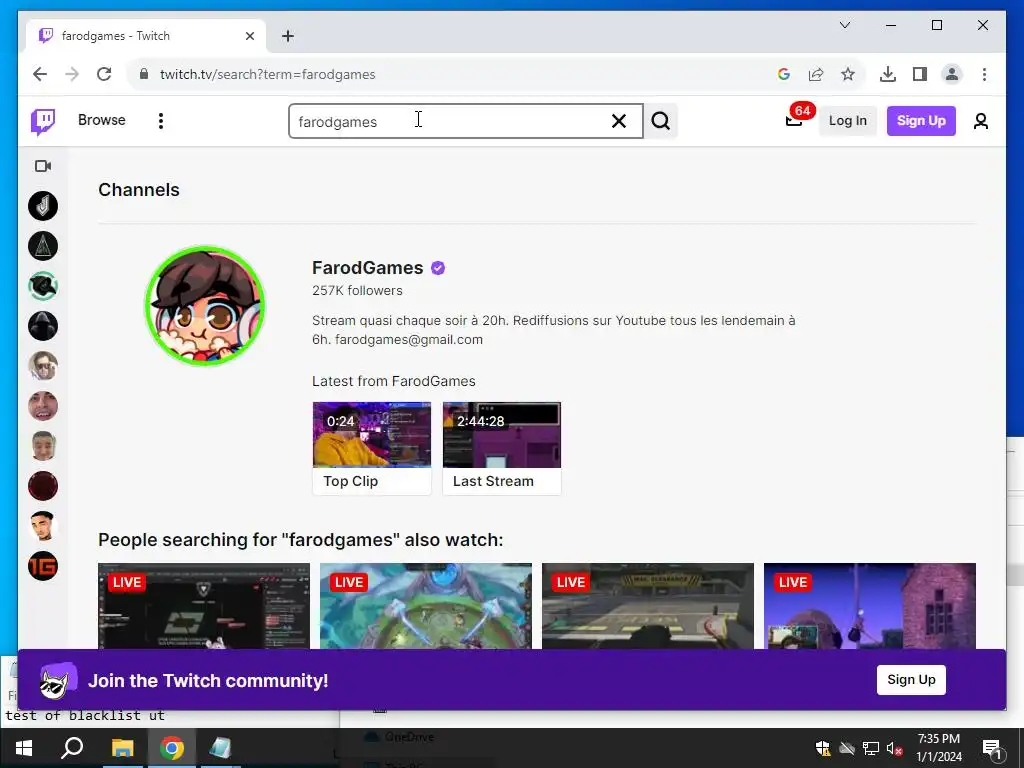Open the tab search chevron
The image size is (1024, 768).
844,25
